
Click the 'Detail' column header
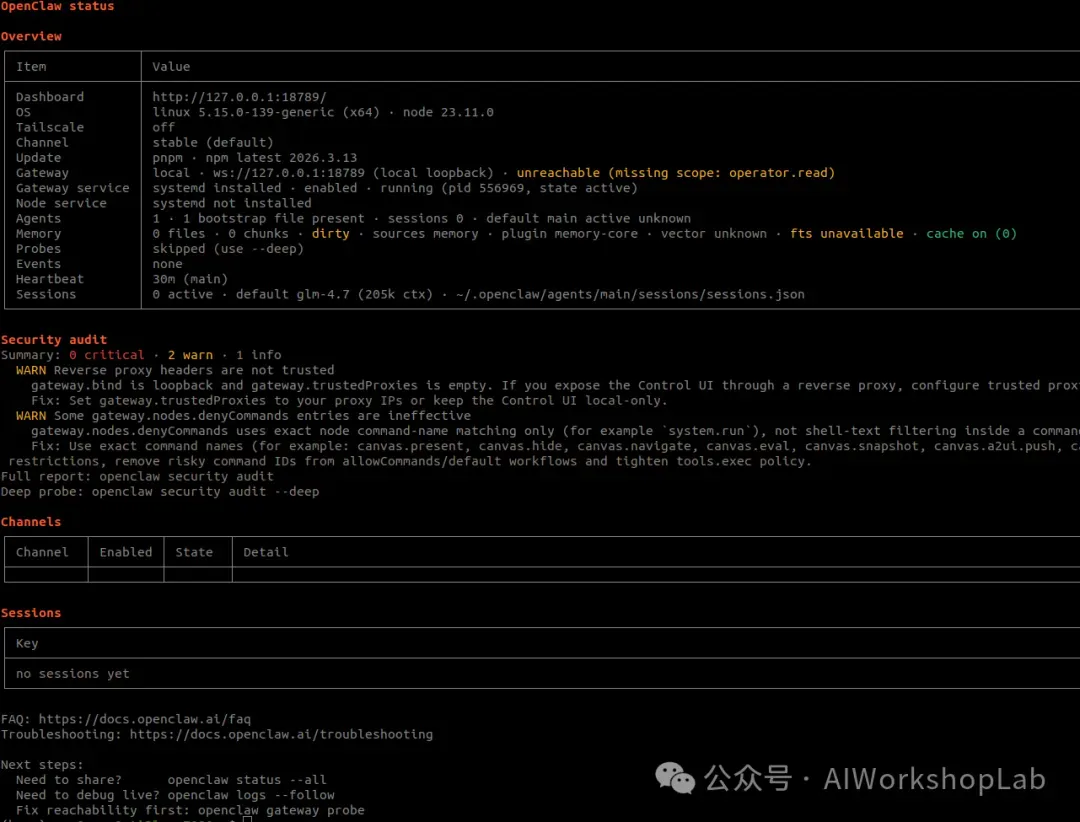266,552
